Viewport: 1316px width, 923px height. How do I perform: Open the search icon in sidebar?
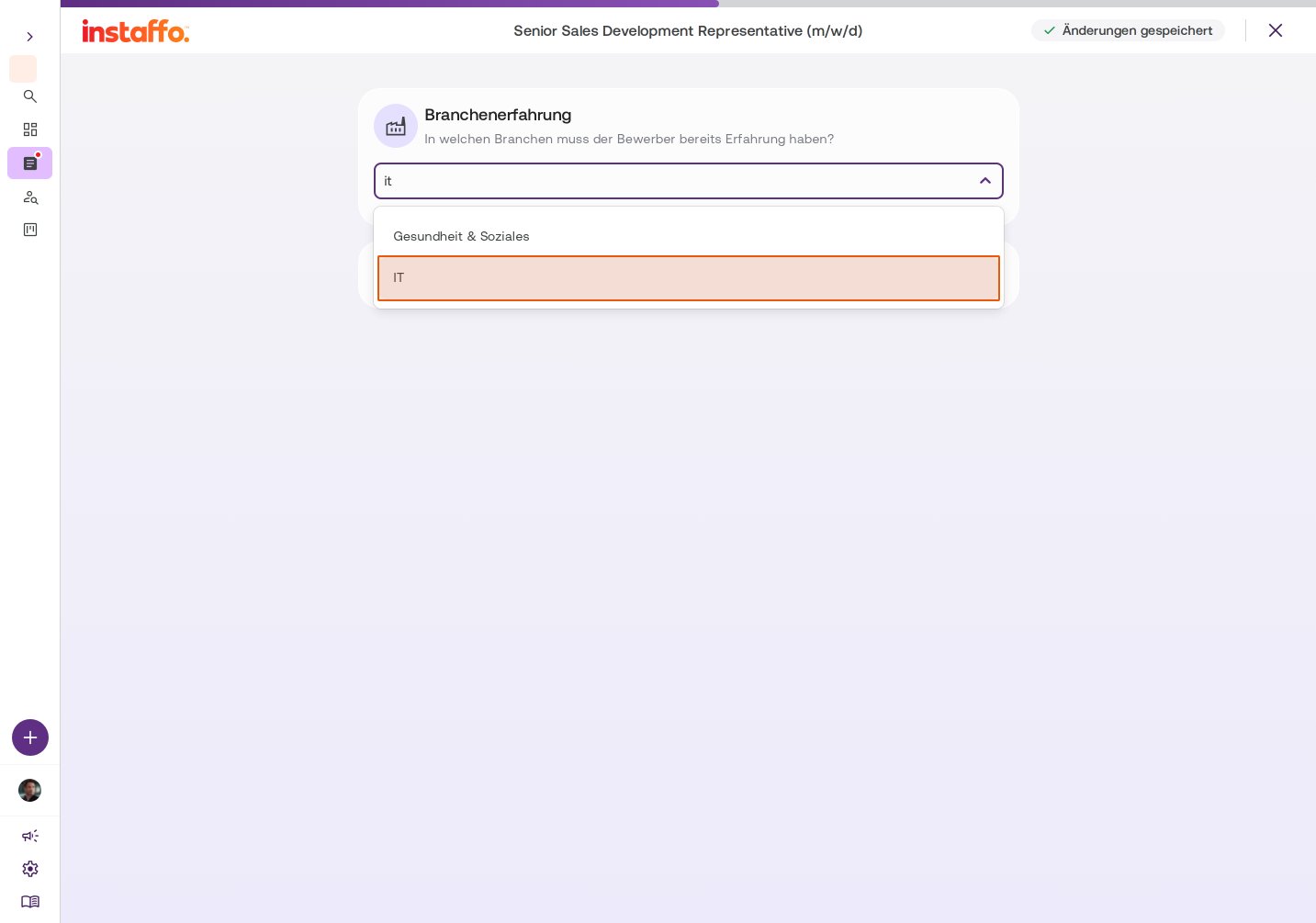30,96
